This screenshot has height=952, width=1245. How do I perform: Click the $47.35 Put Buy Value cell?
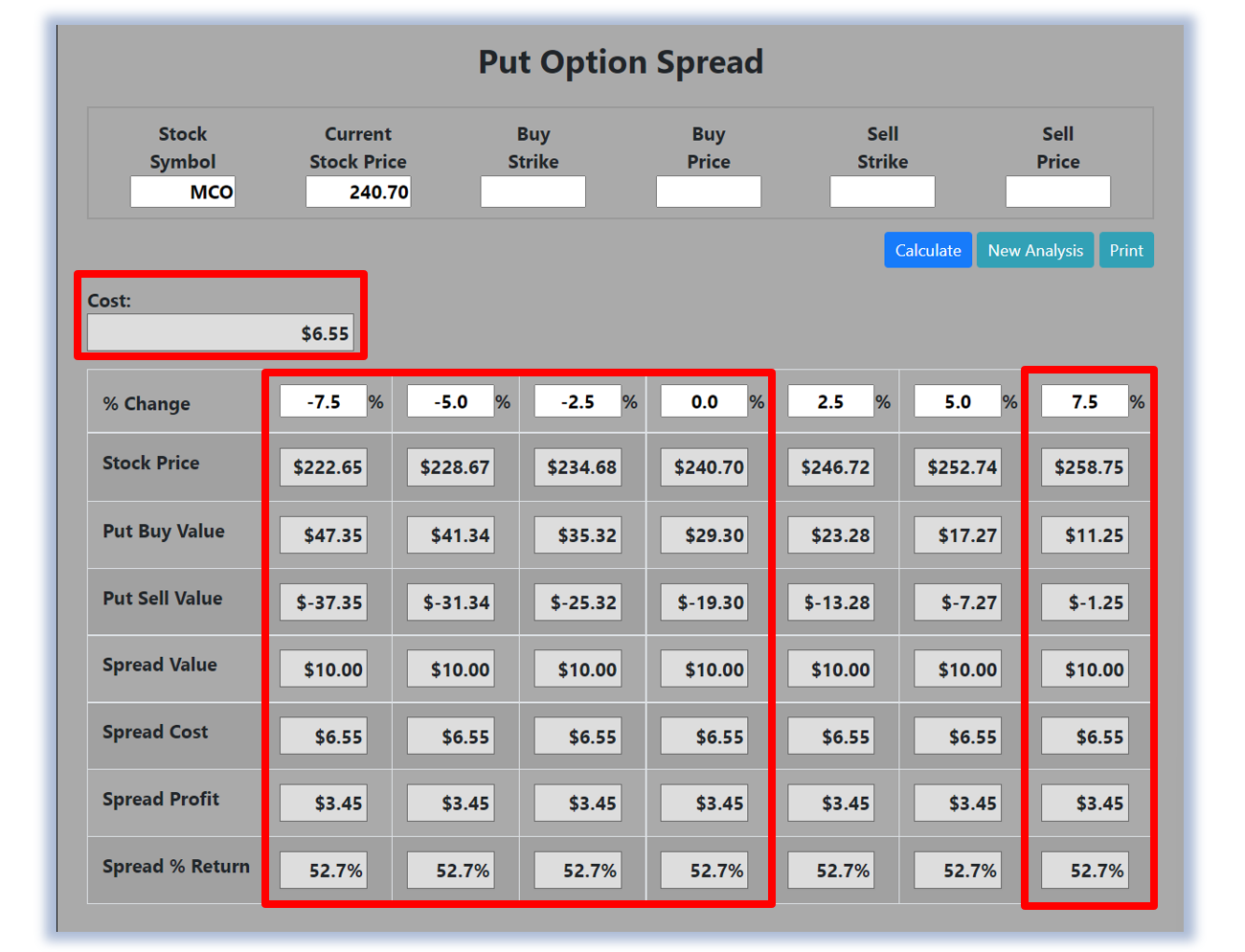324,535
